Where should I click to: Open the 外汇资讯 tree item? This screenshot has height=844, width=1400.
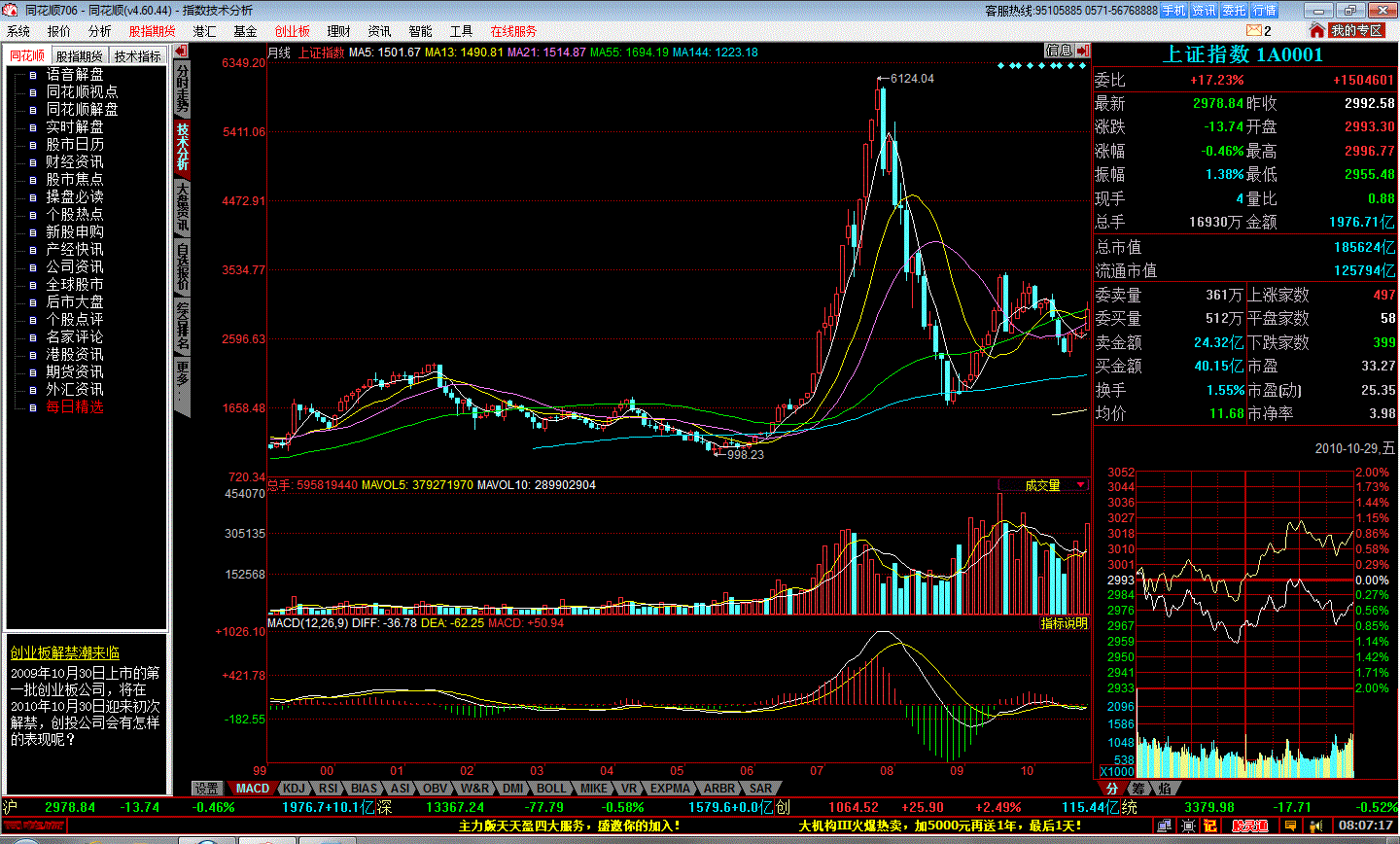[75, 389]
